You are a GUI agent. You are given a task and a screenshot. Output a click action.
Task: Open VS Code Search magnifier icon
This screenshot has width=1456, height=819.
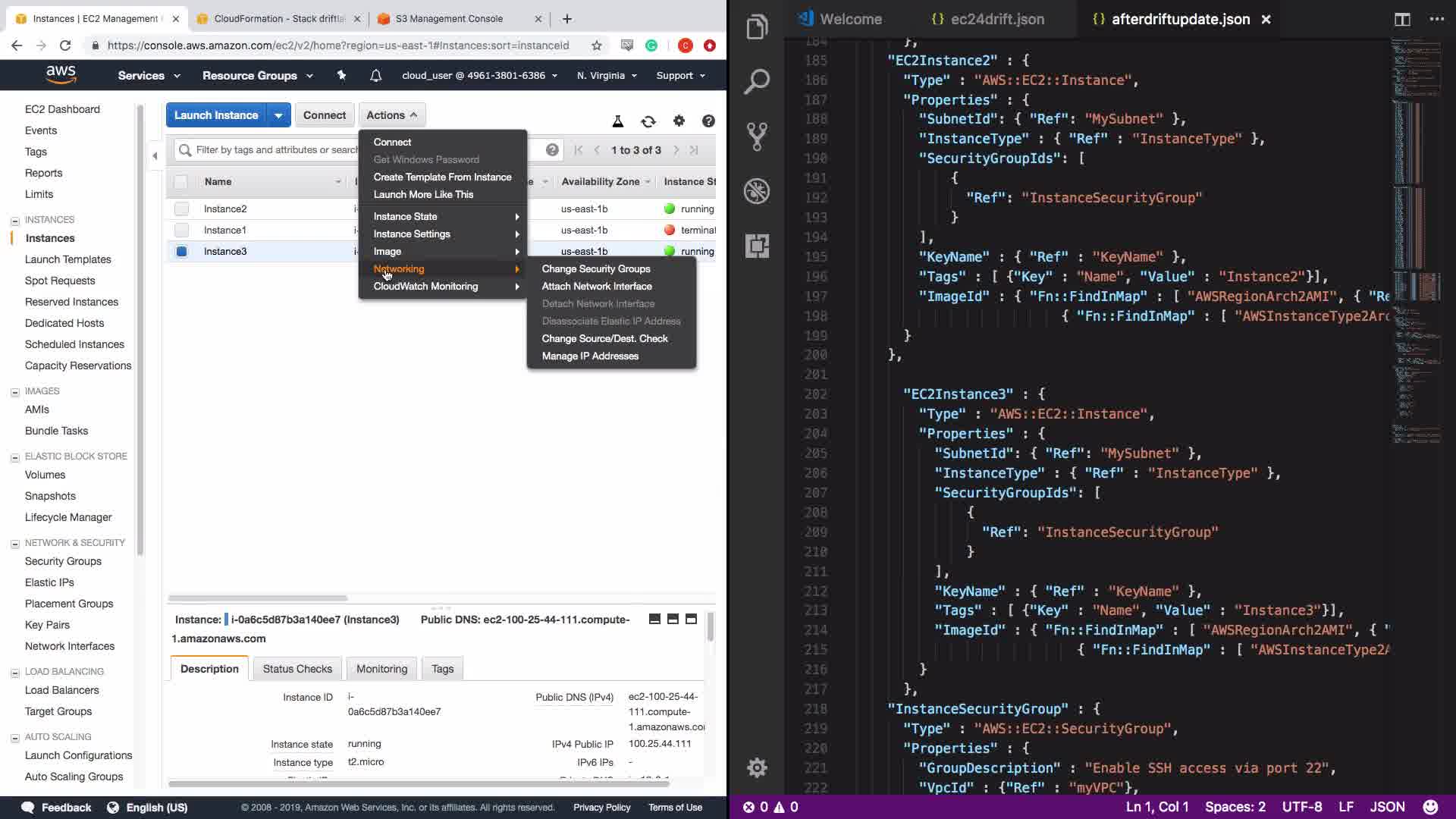coord(757,82)
